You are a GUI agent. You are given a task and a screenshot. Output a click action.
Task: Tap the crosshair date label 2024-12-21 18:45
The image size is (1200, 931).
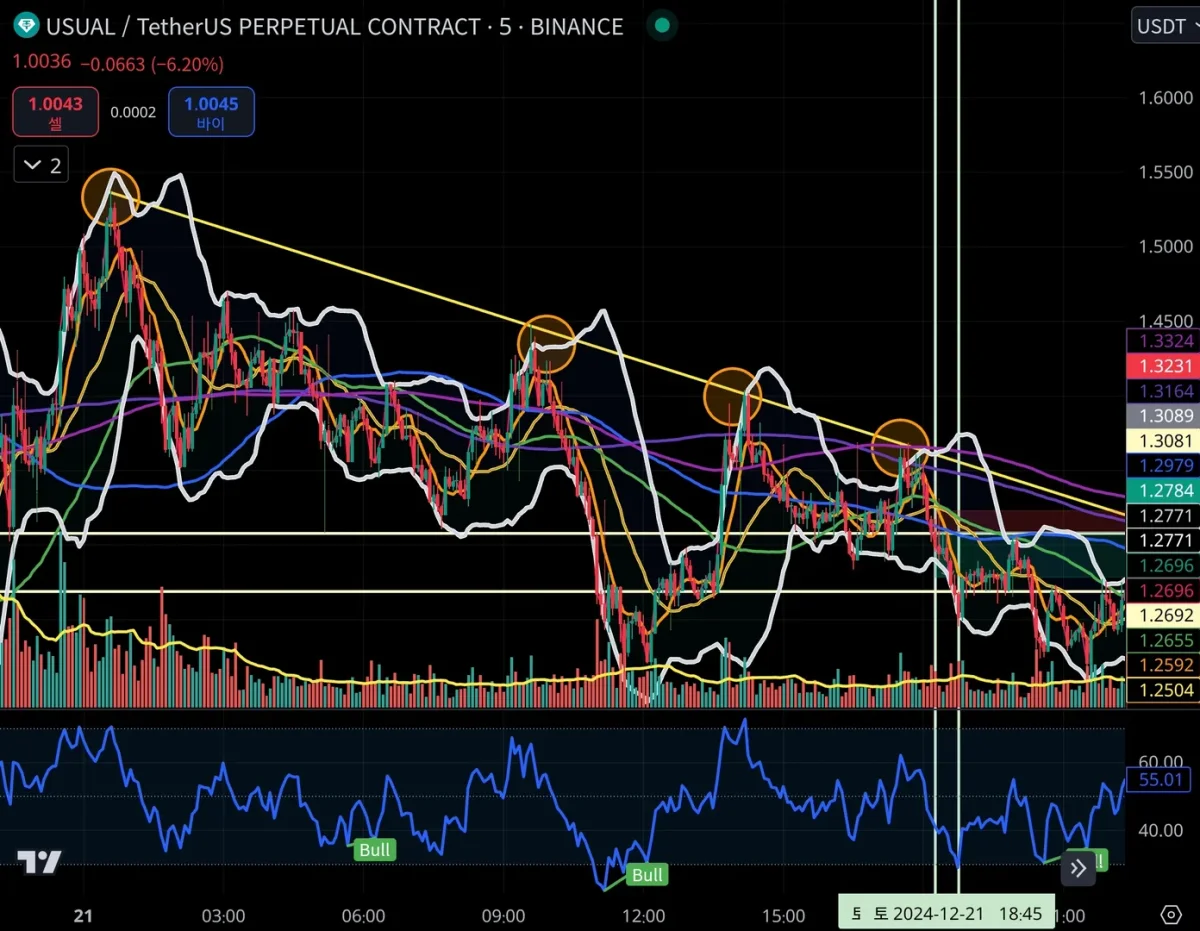tap(946, 913)
